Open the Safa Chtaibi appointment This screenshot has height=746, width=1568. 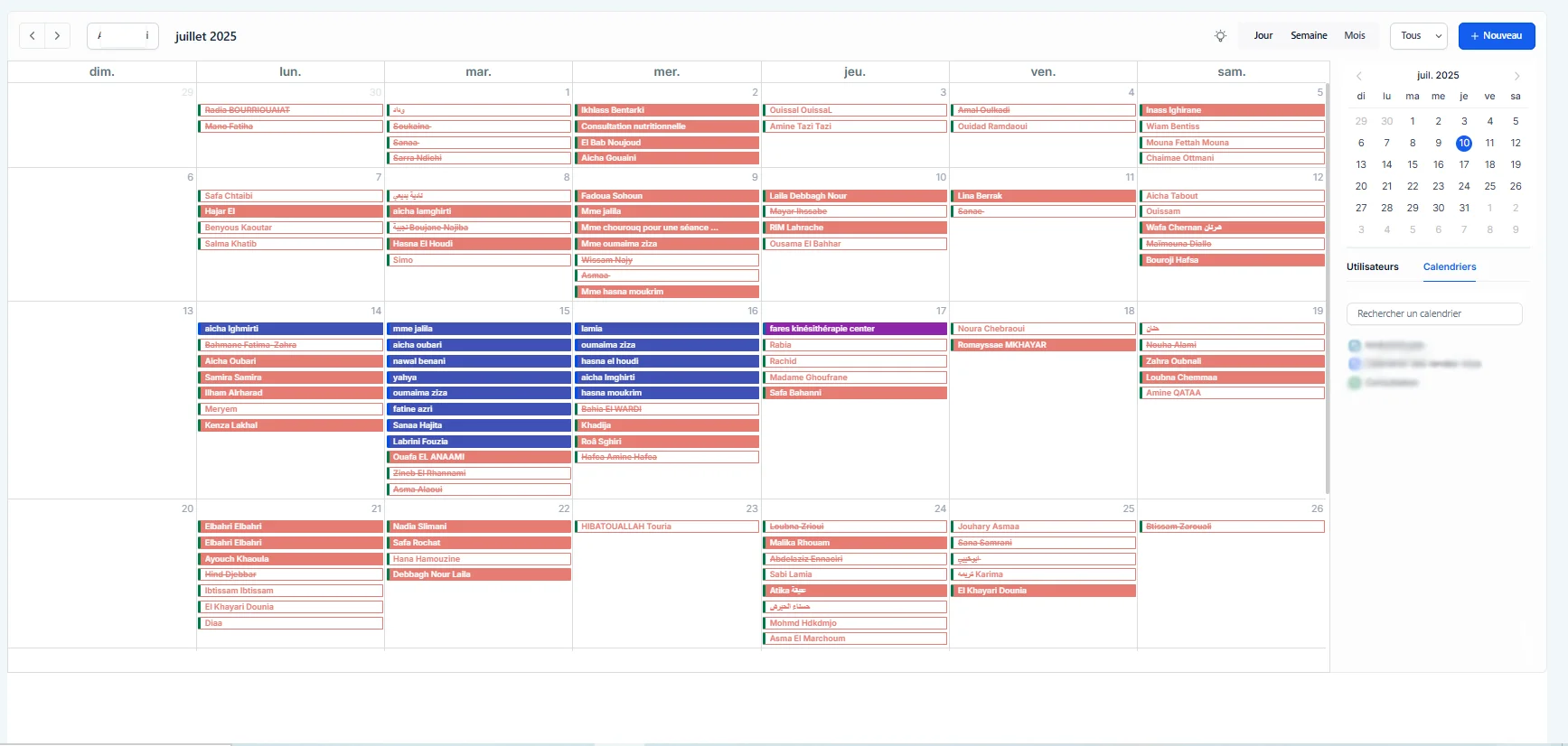[x=290, y=196]
